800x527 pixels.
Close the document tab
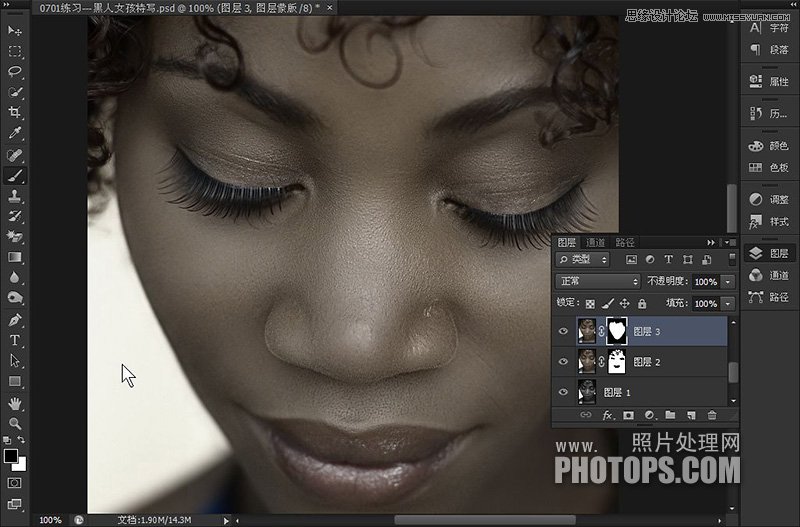click(330, 8)
